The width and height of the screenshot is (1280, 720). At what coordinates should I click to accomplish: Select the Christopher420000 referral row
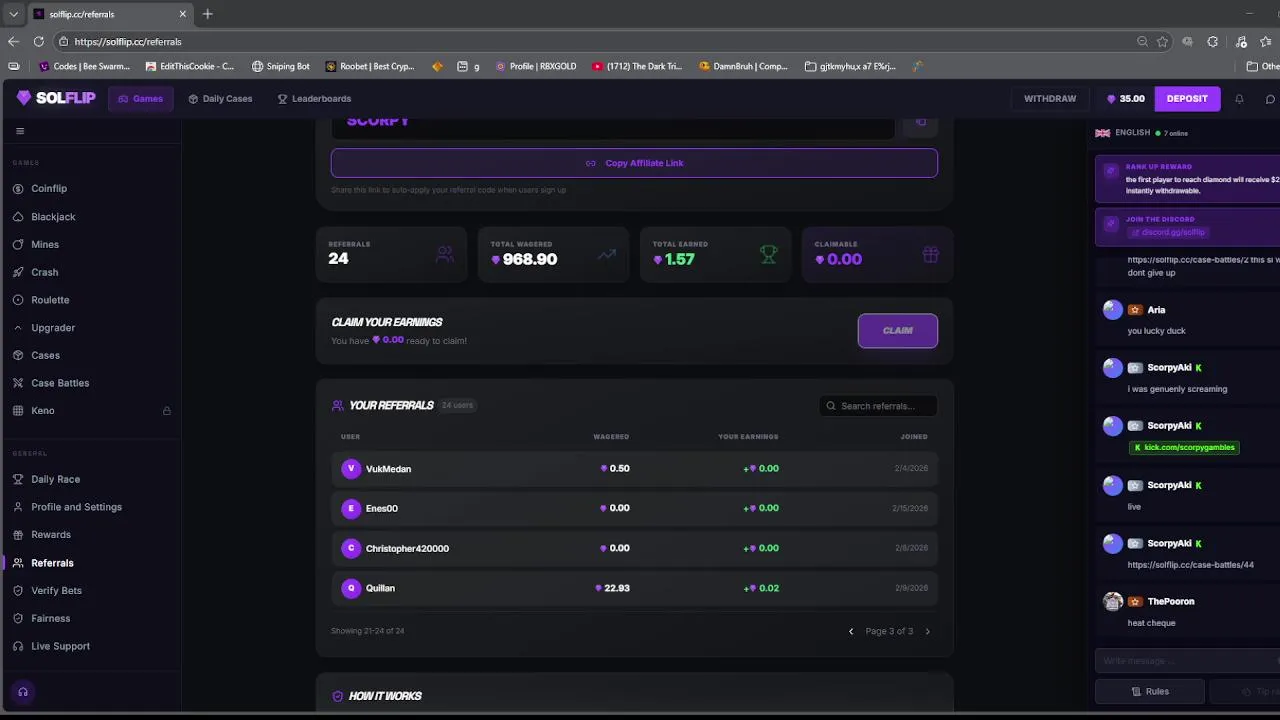click(x=634, y=548)
